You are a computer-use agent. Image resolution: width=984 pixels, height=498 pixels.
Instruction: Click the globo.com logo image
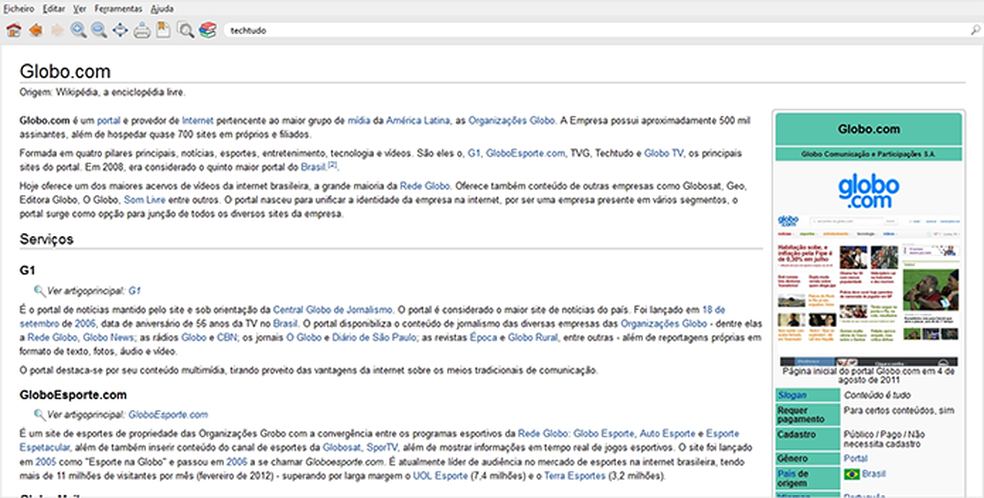click(869, 192)
